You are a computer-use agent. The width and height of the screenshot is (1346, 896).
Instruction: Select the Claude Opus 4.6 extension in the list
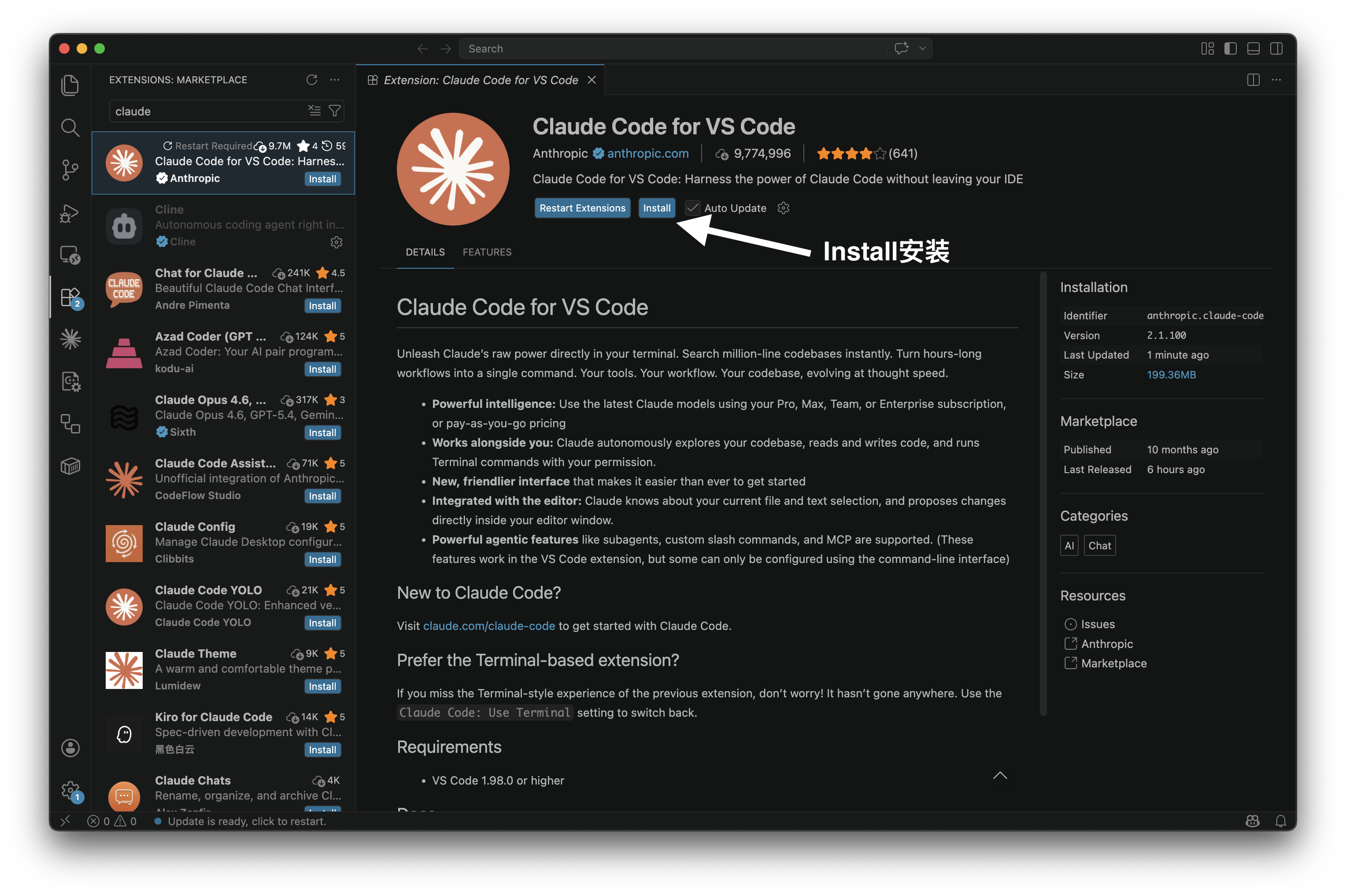click(x=223, y=416)
